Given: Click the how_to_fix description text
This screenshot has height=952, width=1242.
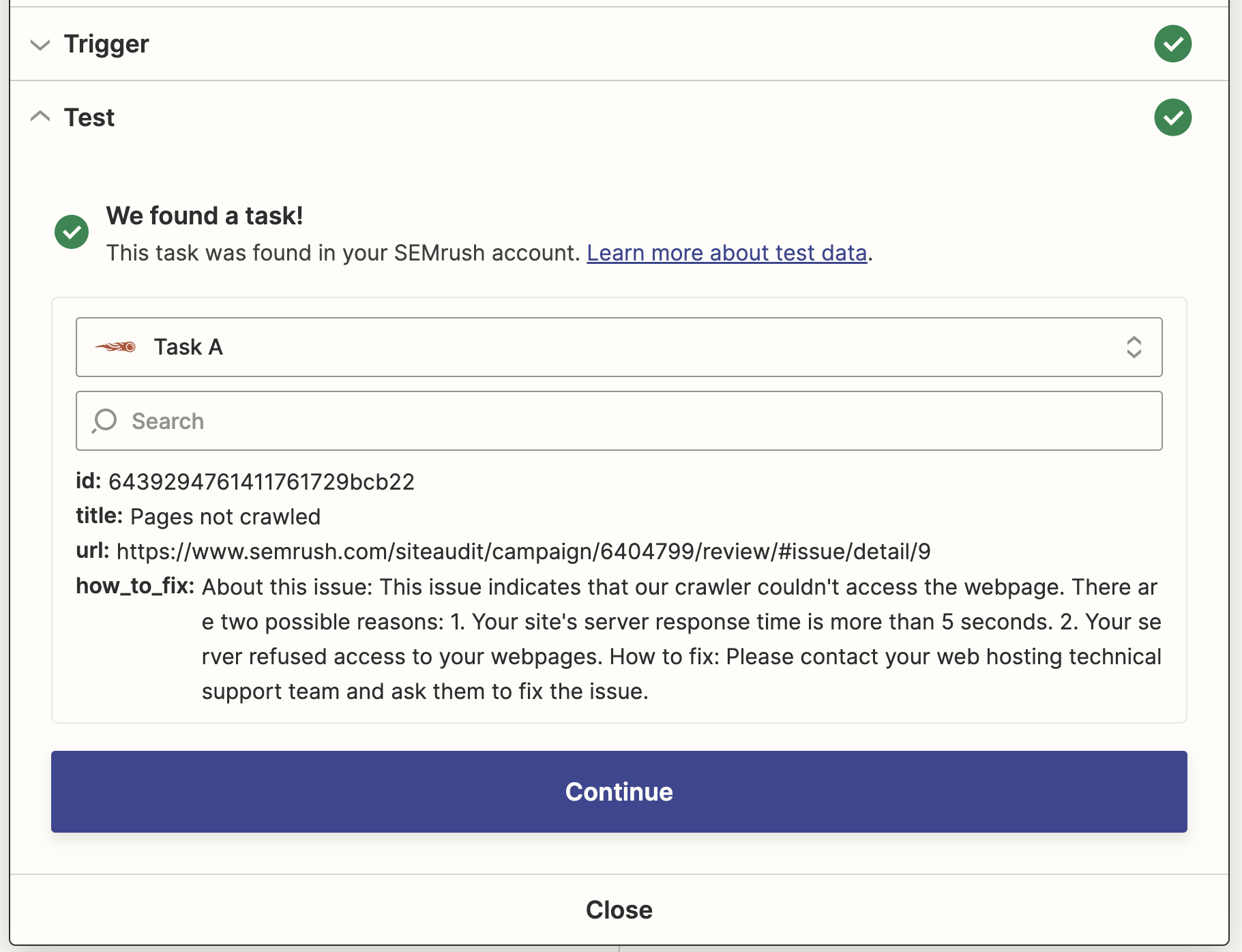Looking at the screenshot, I should tap(614, 638).
